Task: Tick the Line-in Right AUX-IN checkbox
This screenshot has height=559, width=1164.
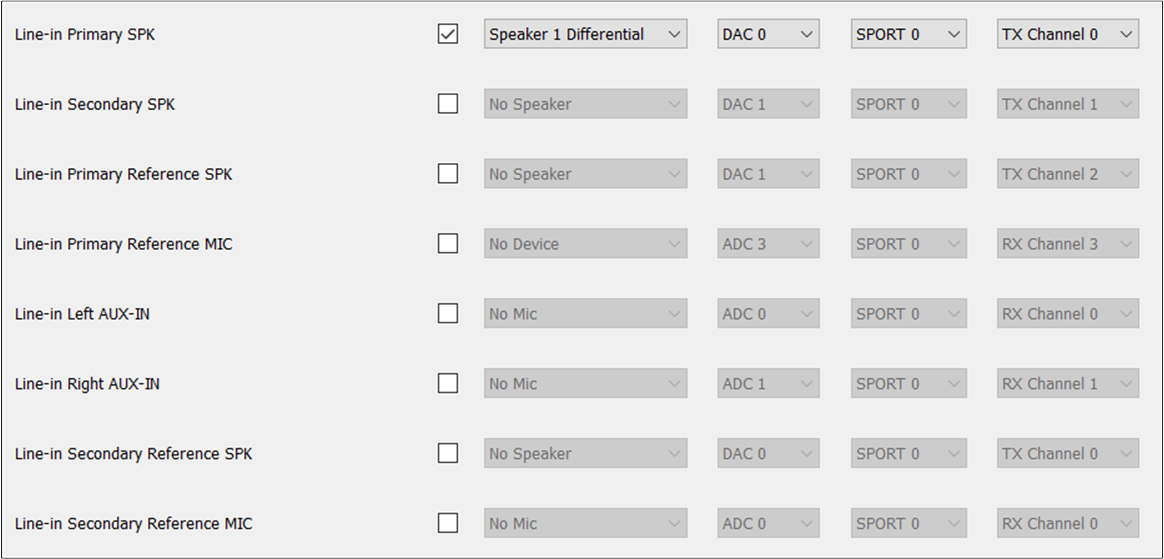Action: point(448,383)
